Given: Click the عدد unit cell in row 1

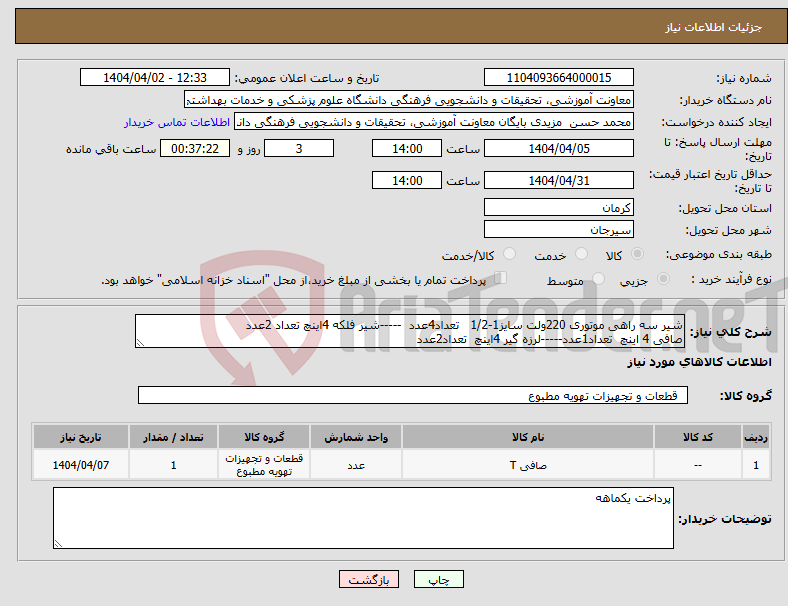Looking at the screenshot, I should coord(356,465).
